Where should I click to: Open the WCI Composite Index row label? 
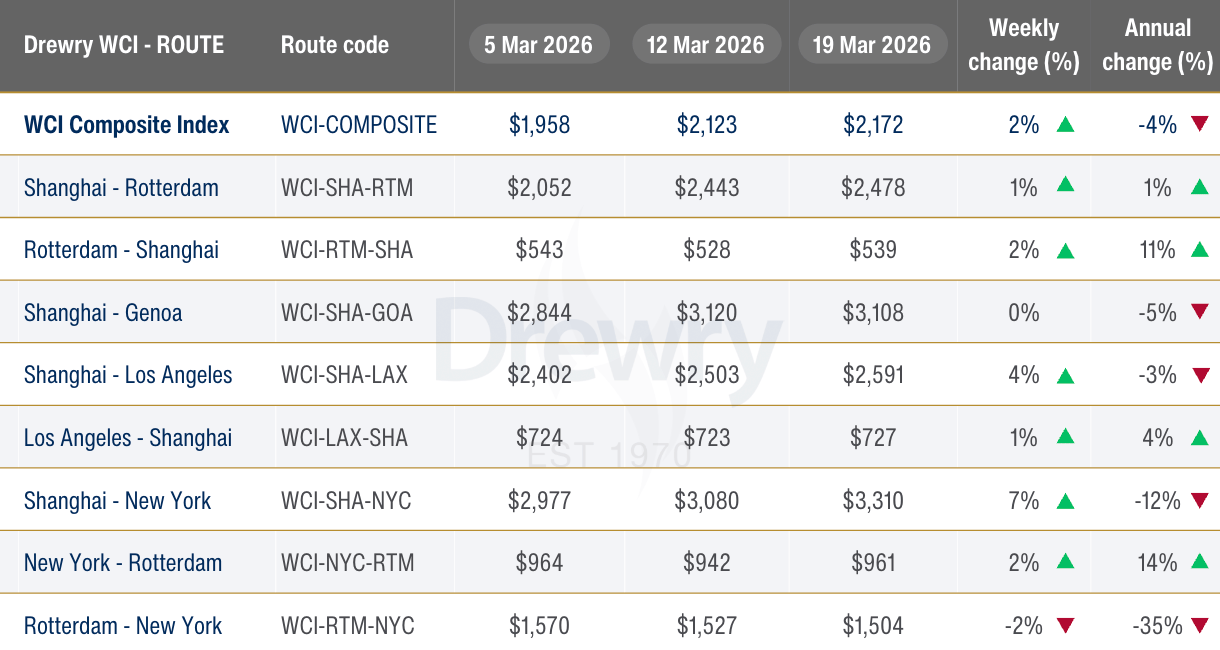pos(127,125)
